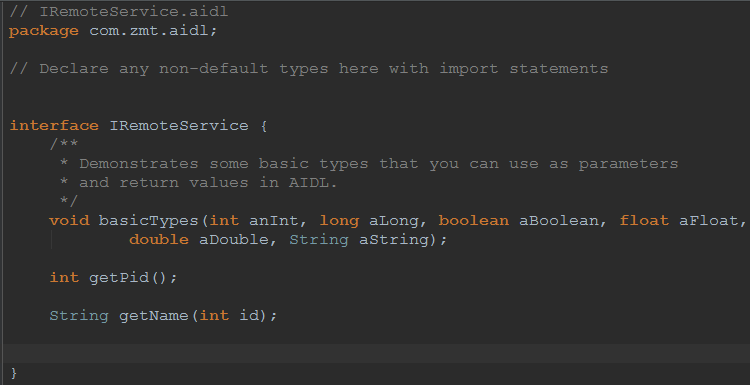Click the boolean keyword
The height and width of the screenshot is (385, 750).
(474, 220)
